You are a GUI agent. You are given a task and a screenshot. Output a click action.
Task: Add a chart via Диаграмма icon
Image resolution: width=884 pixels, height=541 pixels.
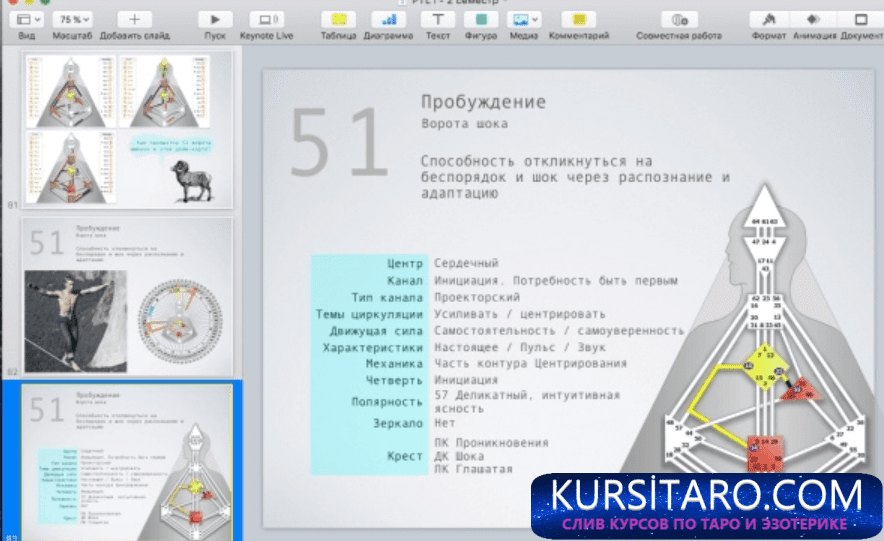388,19
